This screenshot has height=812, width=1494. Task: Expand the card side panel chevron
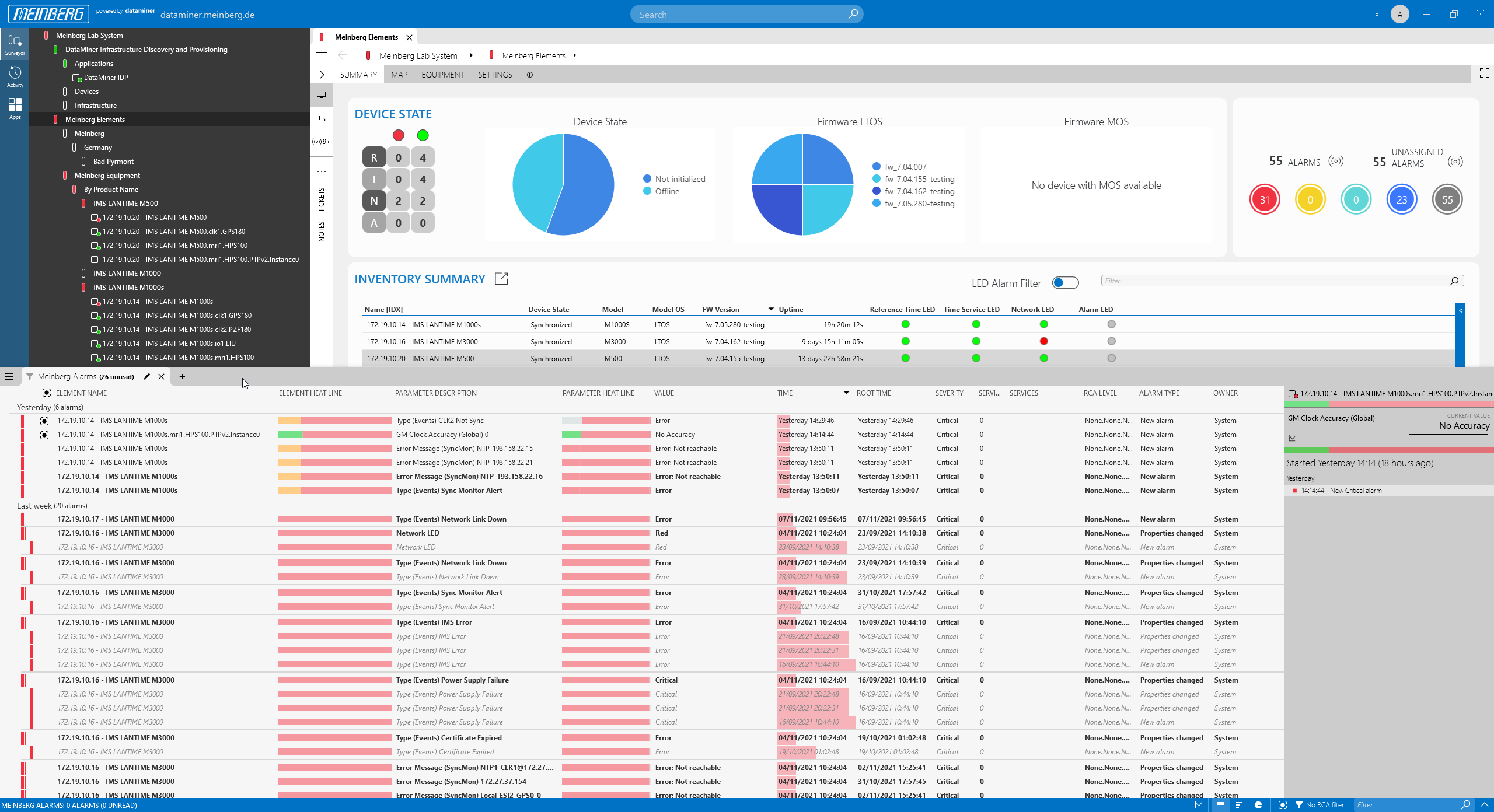[x=322, y=75]
